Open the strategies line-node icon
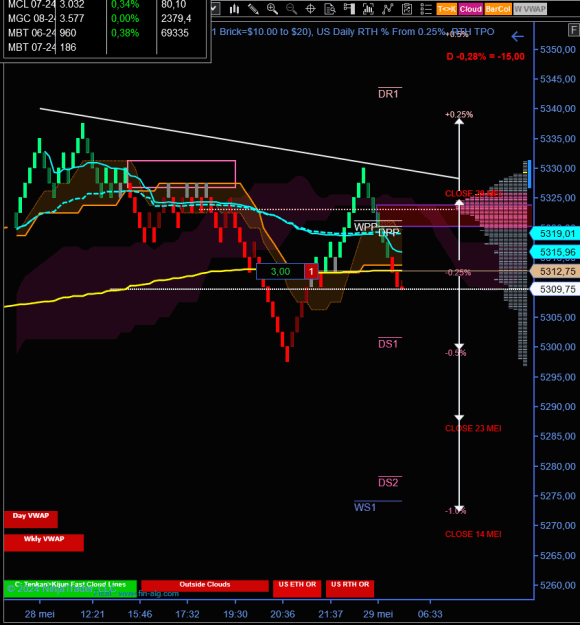Image resolution: width=580 pixels, height=625 pixels. click(387, 9)
